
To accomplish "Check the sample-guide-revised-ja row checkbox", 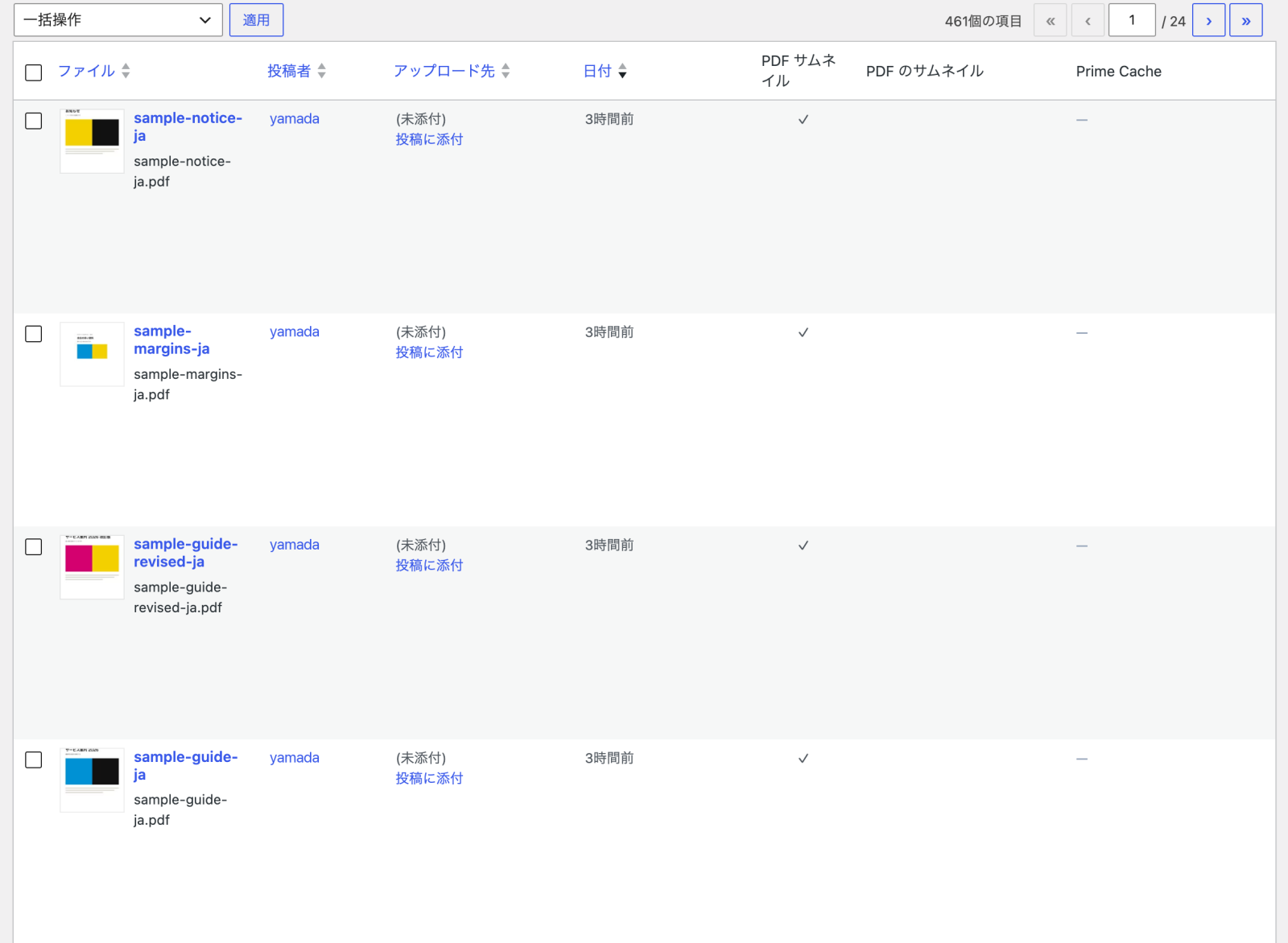I will [x=34, y=547].
